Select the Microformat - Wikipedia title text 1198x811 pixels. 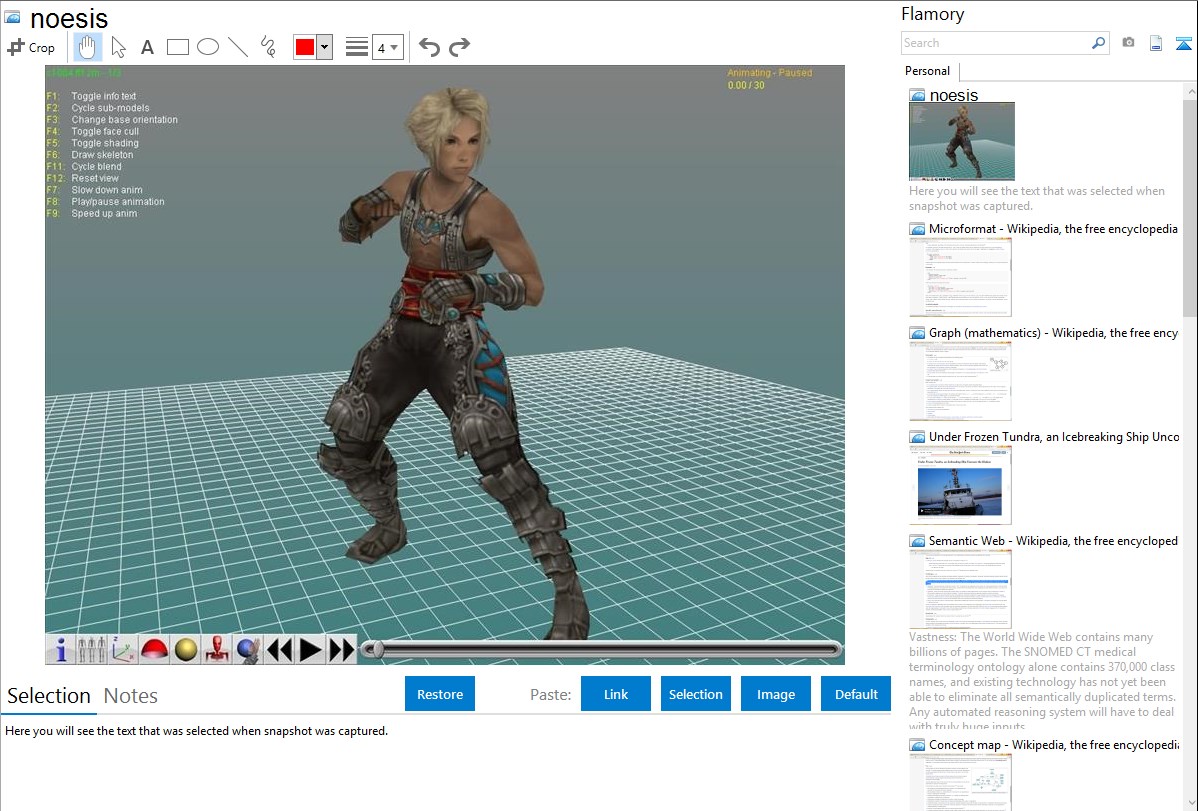[1054, 229]
